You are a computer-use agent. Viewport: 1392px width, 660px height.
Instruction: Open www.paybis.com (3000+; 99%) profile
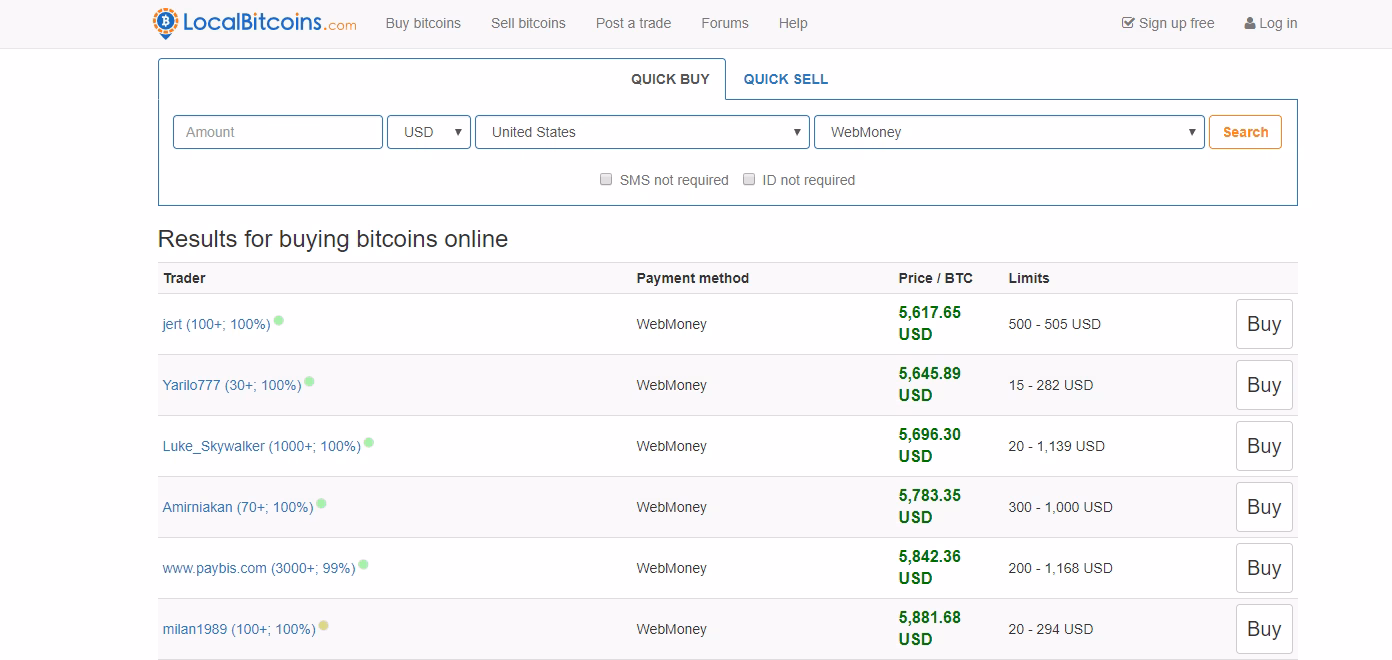pyautogui.click(x=259, y=568)
